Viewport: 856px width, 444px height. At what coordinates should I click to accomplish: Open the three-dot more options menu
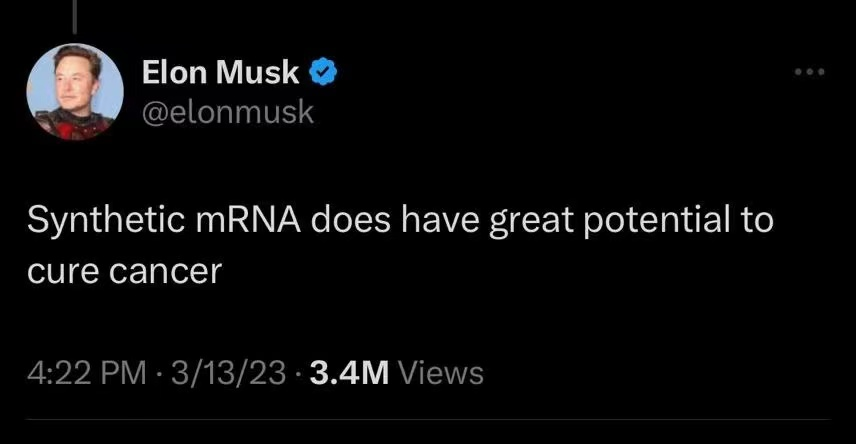click(x=808, y=73)
